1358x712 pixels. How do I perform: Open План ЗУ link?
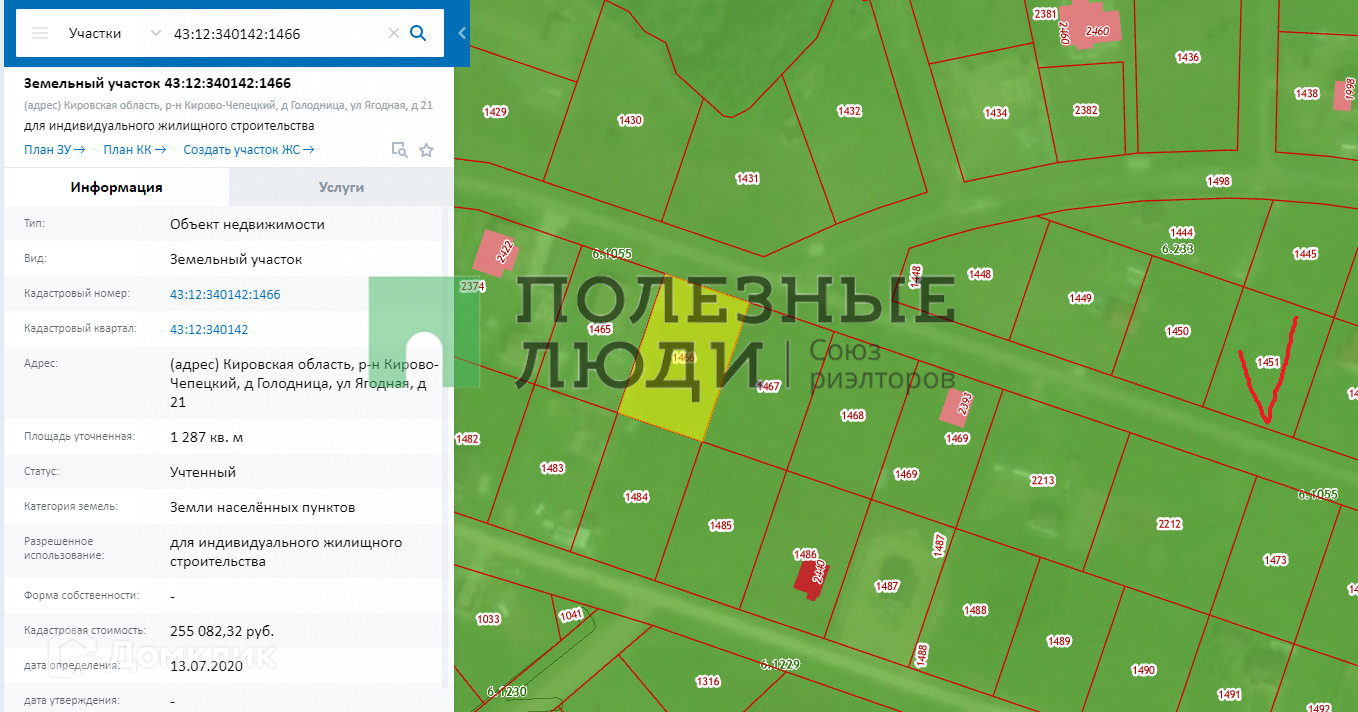[54, 150]
